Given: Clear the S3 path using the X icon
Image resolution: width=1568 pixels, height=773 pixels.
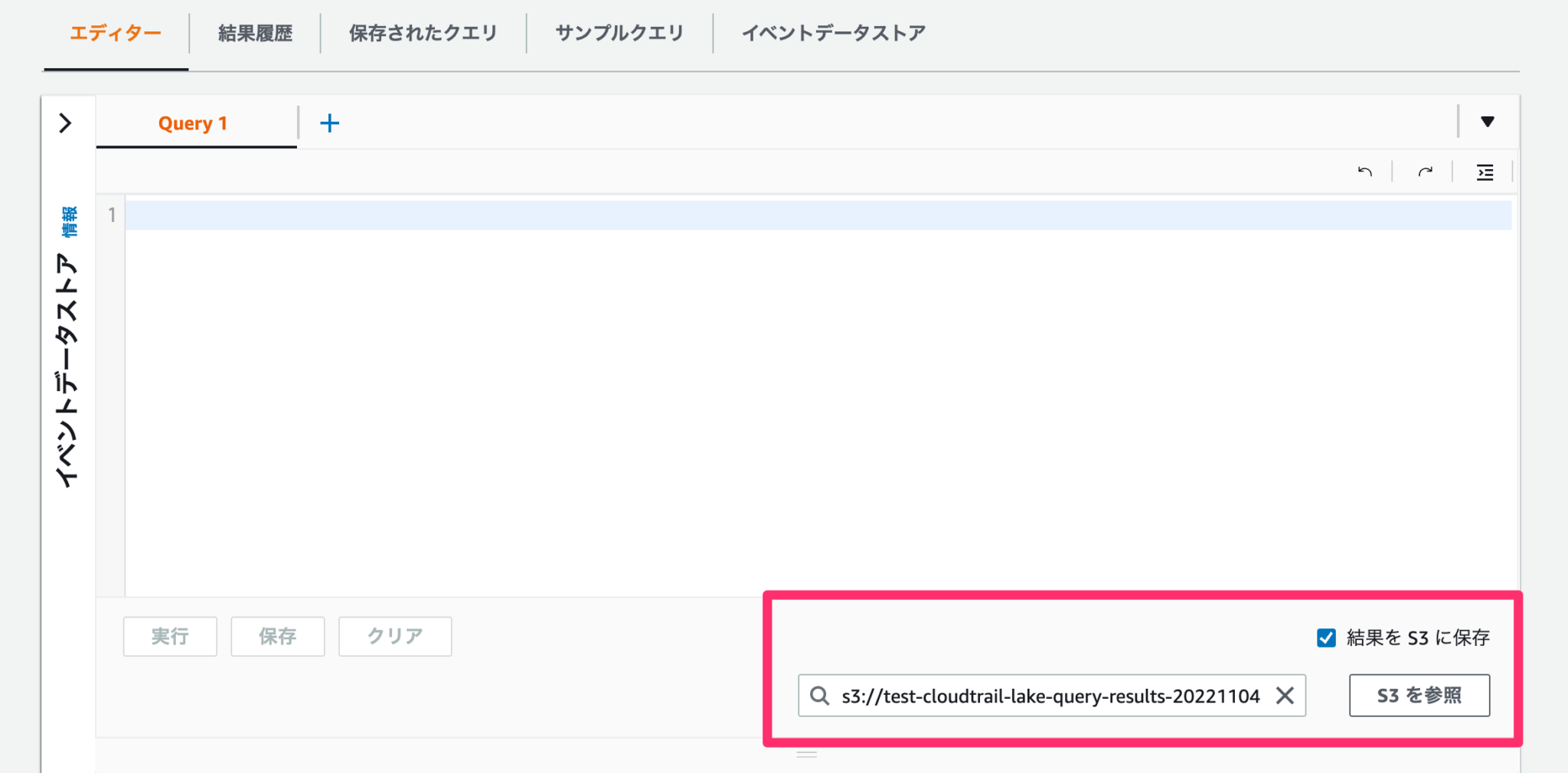Looking at the screenshot, I should pyautogui.click(x=1286, y=695).
